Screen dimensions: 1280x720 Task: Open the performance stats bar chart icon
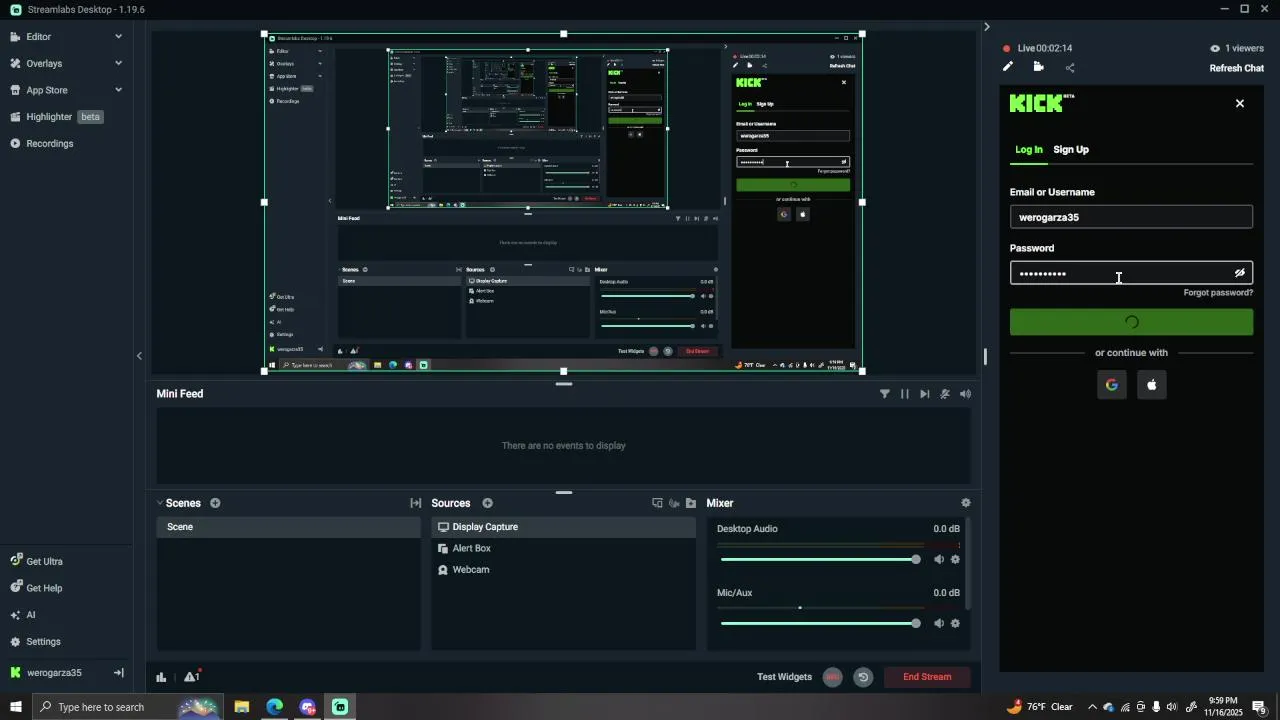161,677
